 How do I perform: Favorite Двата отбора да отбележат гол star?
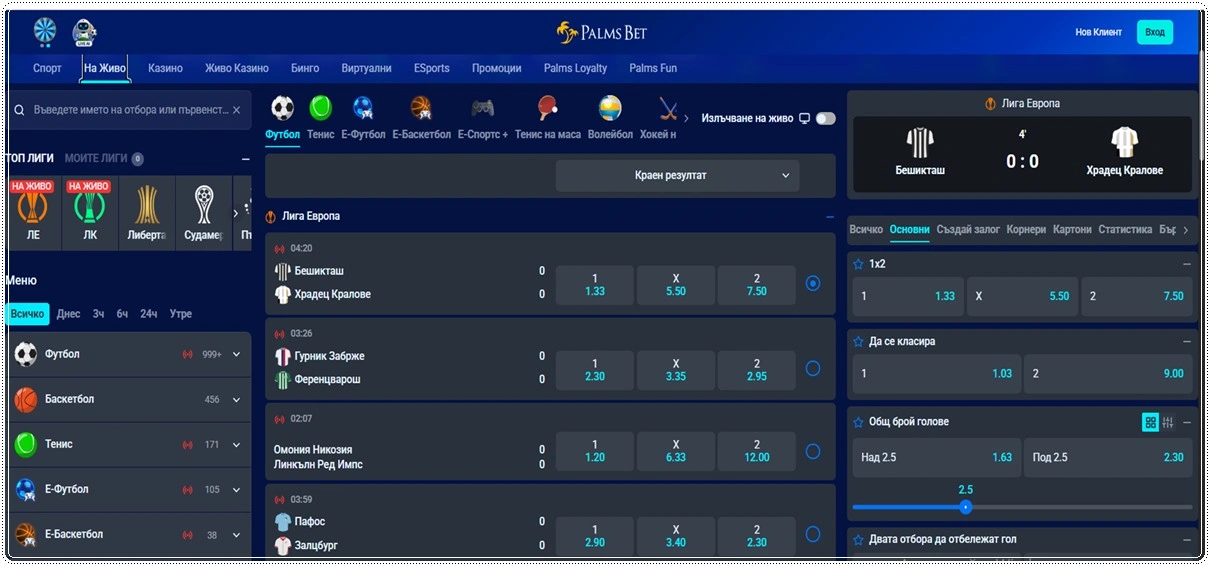tap(857, 539)
